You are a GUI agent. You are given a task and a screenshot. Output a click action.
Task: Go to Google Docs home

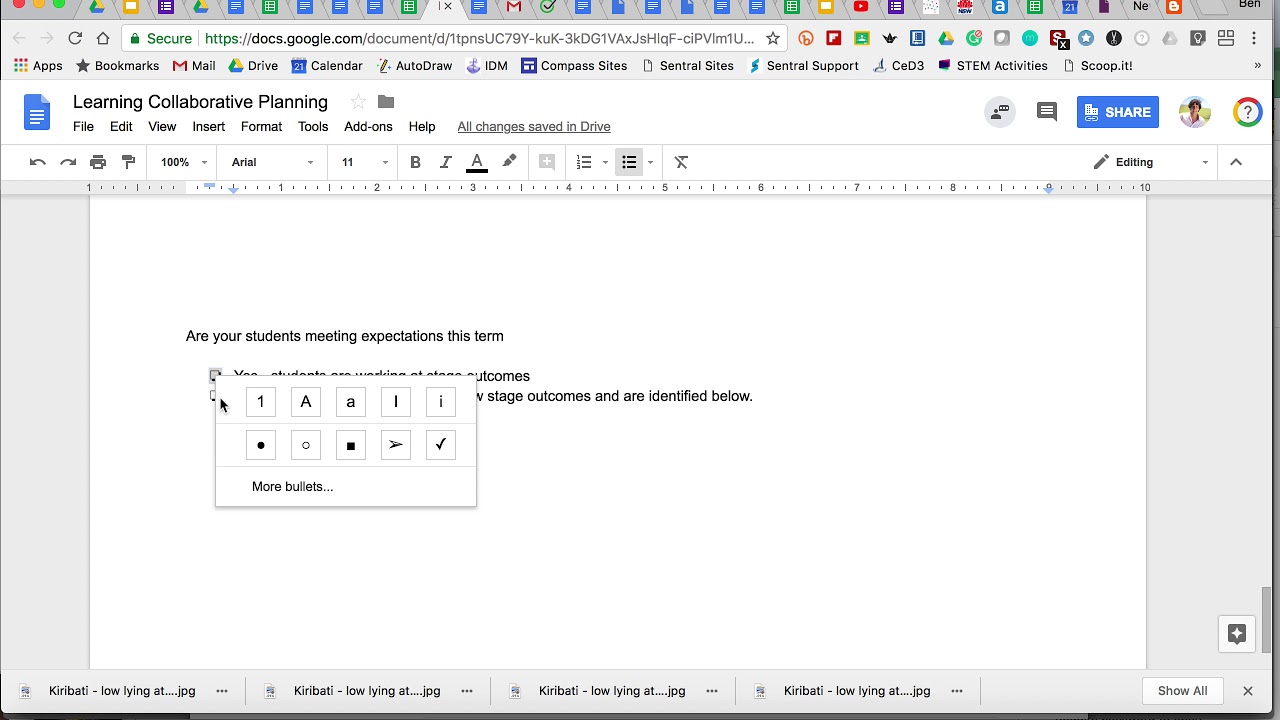click(x=37, y=113)
